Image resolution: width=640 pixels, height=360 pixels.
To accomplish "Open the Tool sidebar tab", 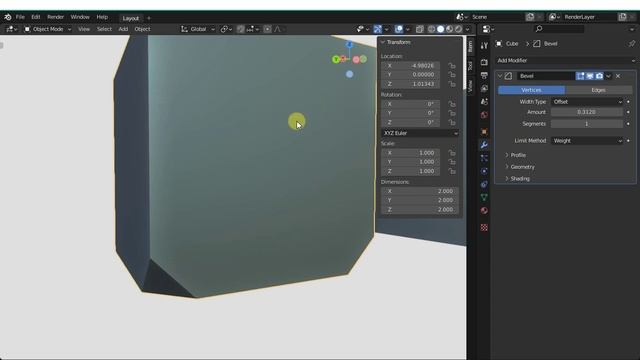I will (x=470, y=66).
